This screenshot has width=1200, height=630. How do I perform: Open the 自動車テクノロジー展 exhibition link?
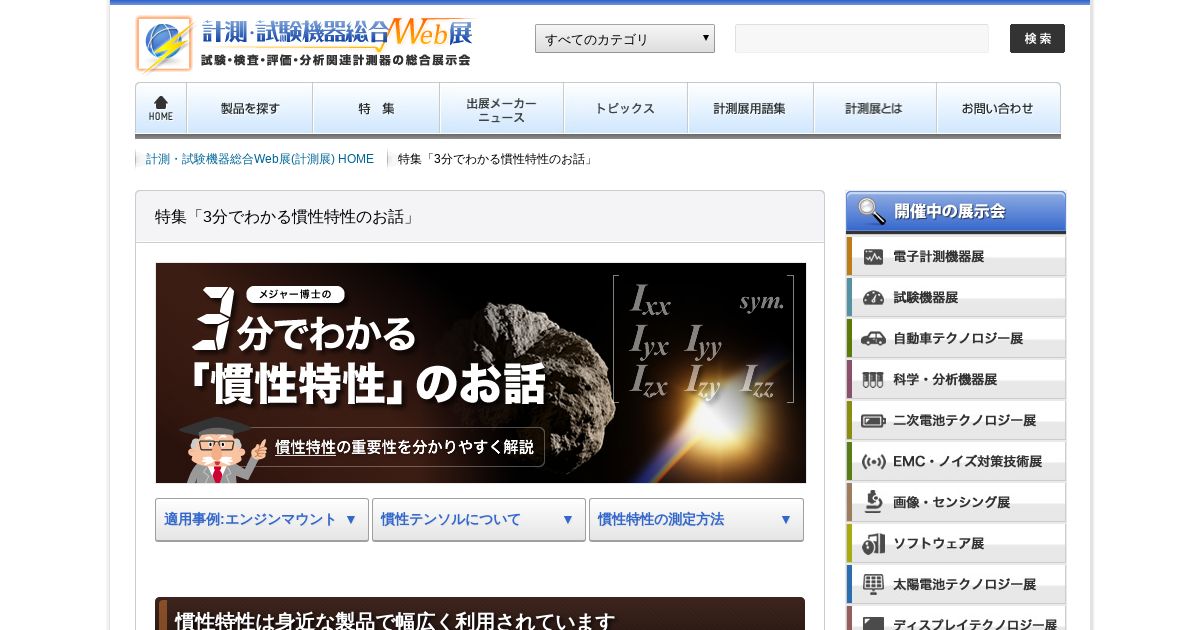click(956, 338)
